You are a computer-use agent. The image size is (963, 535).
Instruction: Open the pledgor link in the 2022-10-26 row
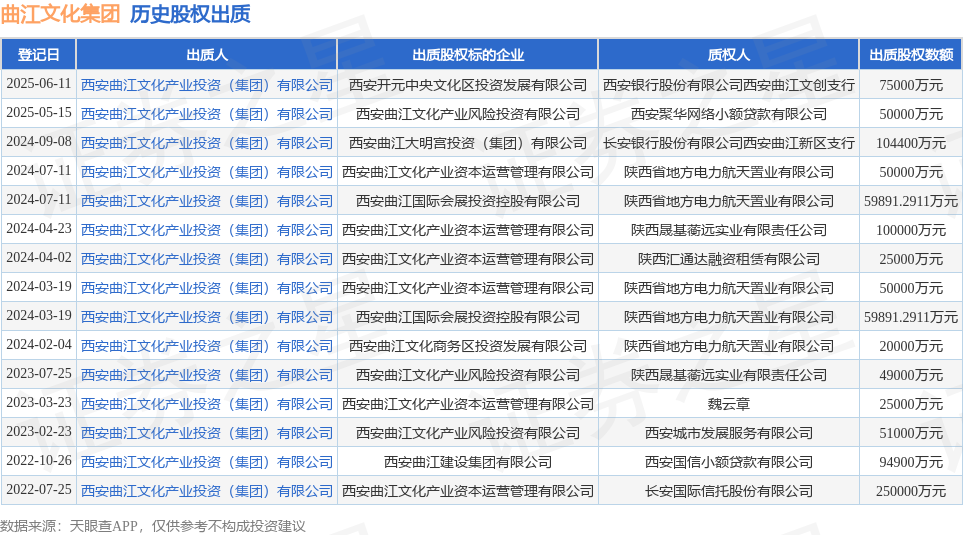pos(207,462)
